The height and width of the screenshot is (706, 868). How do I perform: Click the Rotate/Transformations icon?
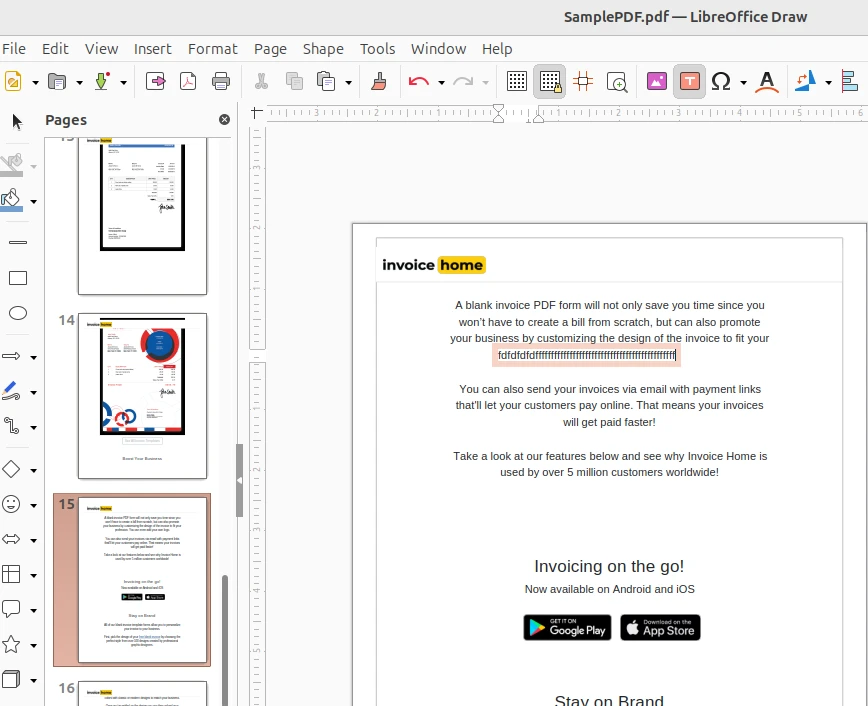(806, 81)
